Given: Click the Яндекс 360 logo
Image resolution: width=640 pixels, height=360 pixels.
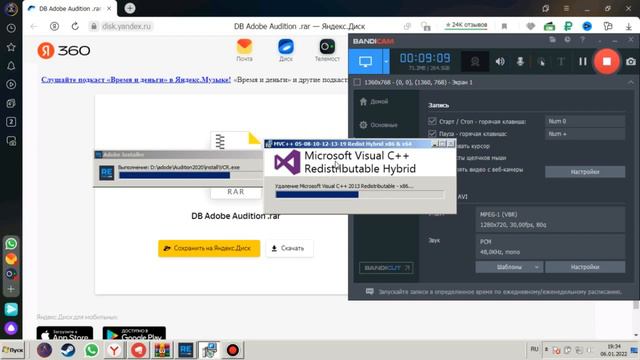Looking at the screenshot, I should pyautogui.click(x=64, y=51).
